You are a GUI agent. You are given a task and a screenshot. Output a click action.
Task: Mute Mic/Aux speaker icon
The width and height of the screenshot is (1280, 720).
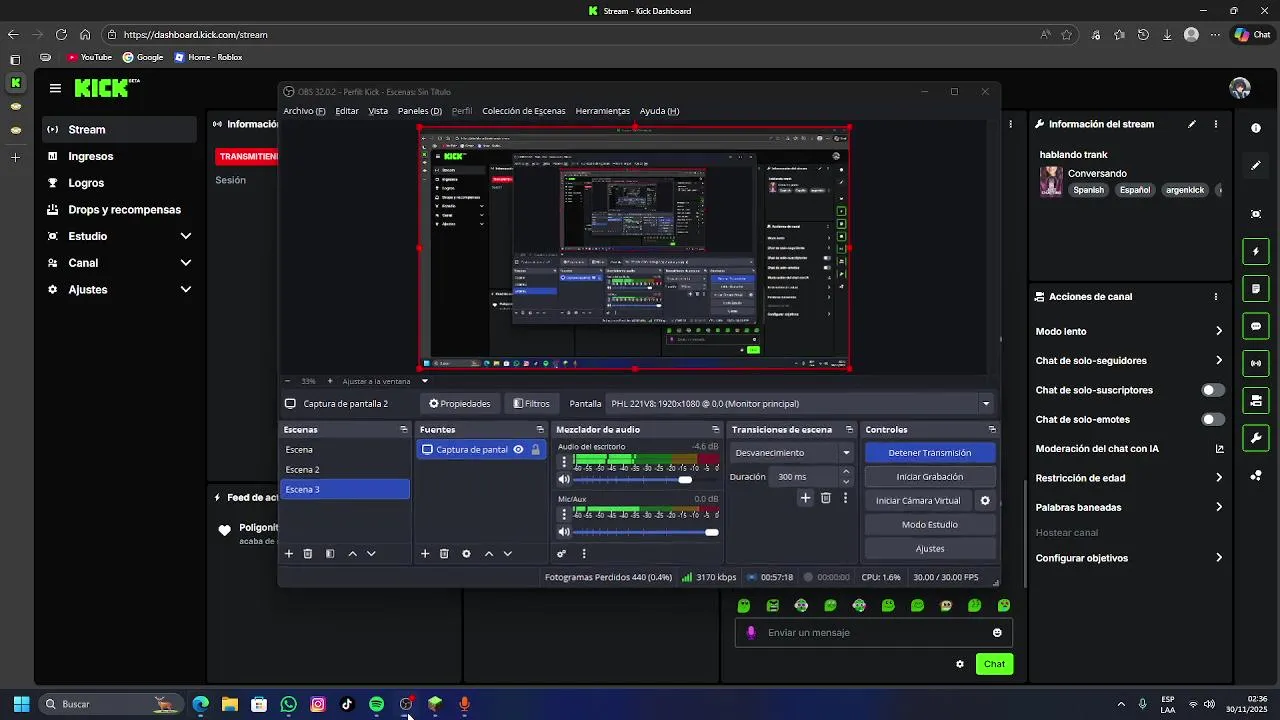click(x=564, y=532)
